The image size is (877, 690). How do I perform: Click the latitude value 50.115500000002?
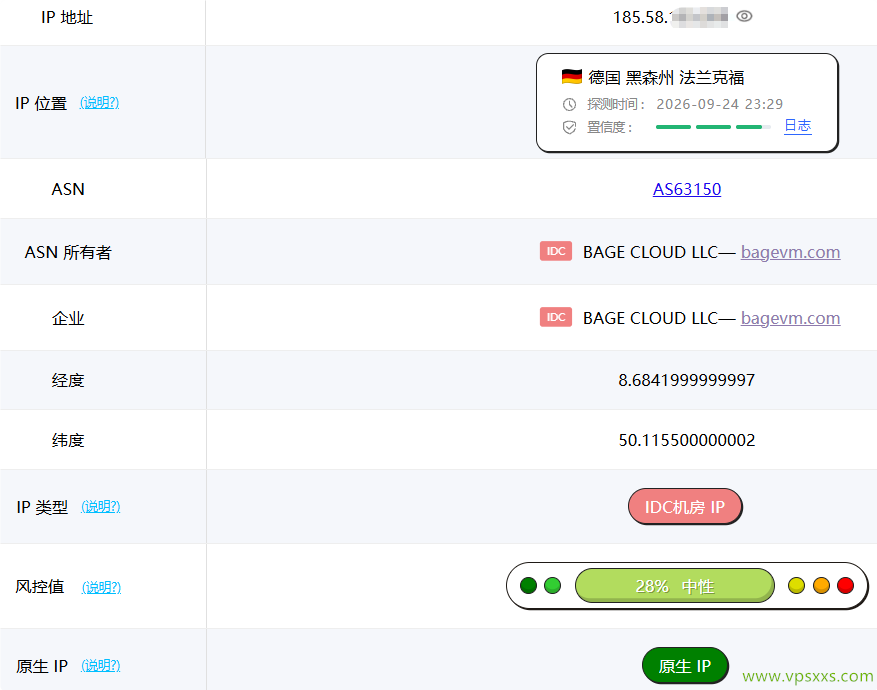pyautogui.click(x=687, y=440)
